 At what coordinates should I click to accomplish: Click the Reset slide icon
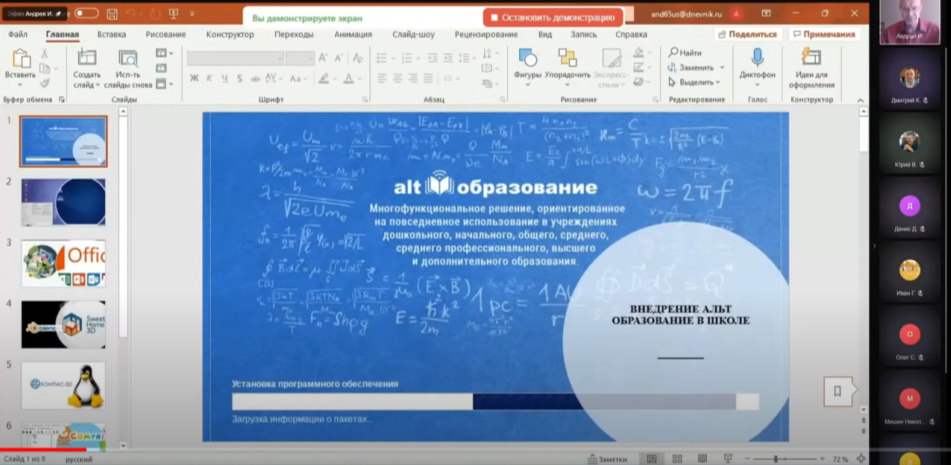[x=161, y=68]
